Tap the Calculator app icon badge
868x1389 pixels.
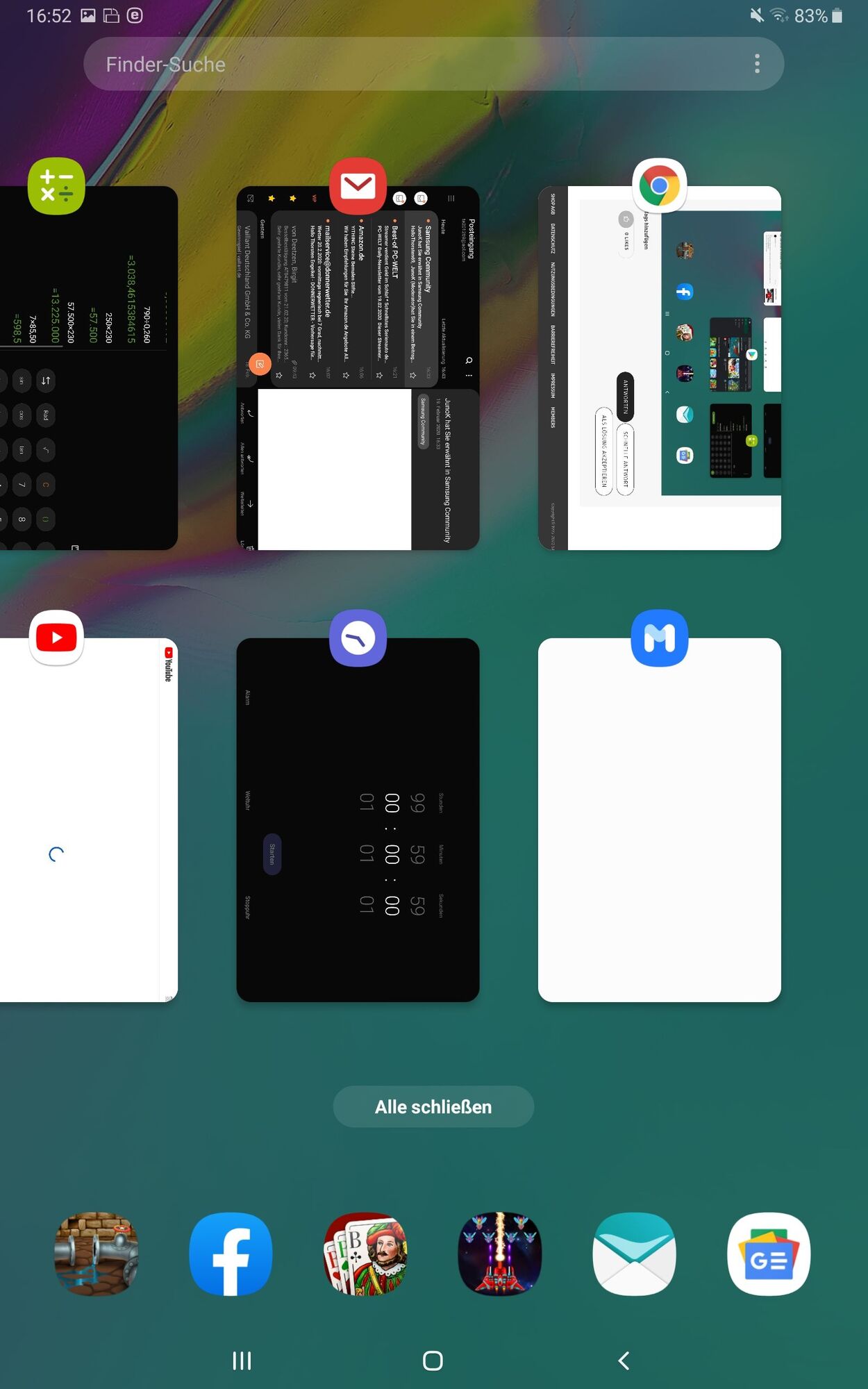pyautogui.click(x=56, y=186)
